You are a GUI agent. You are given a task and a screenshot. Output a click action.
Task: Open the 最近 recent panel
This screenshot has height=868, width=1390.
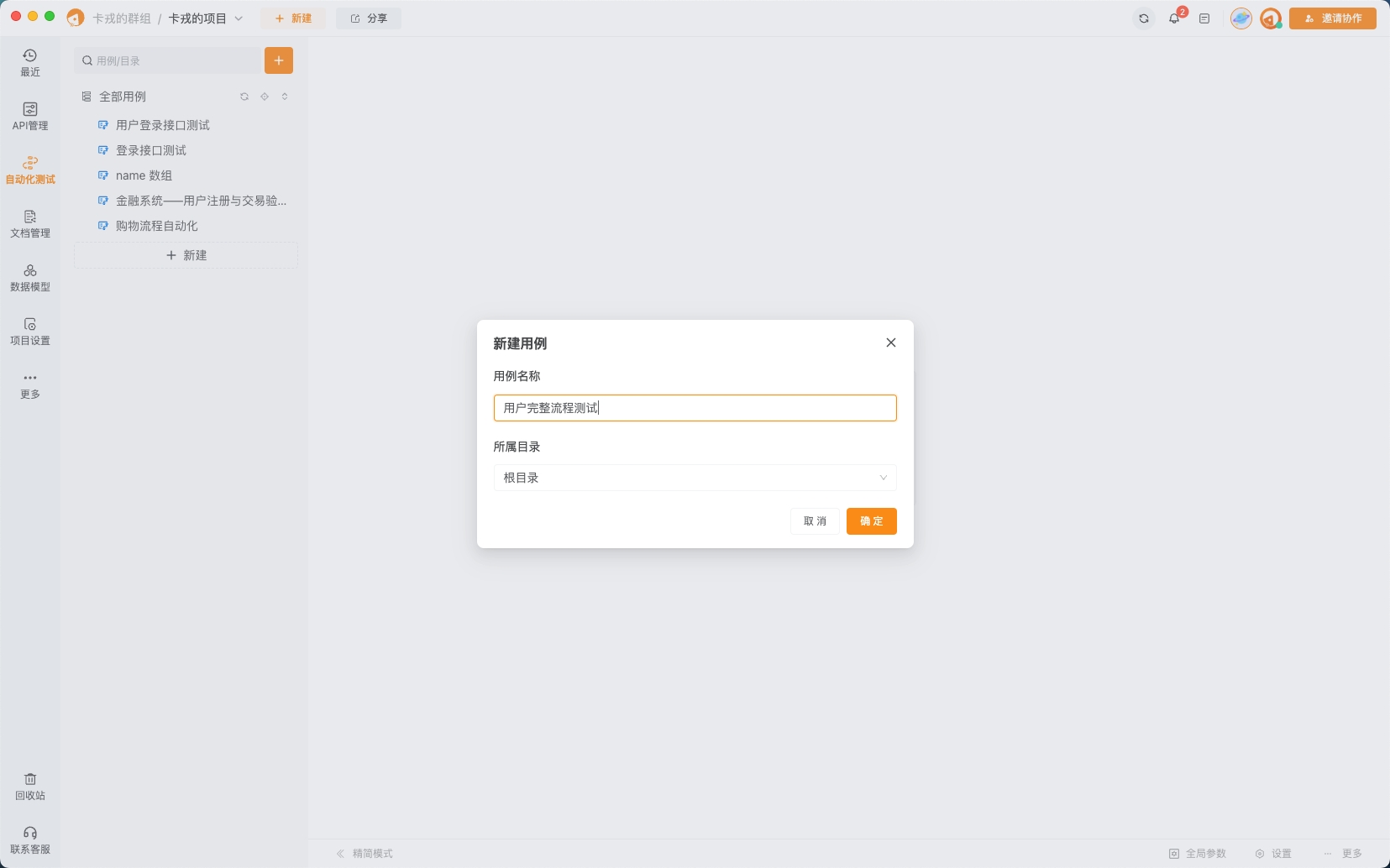coord(30,62)
